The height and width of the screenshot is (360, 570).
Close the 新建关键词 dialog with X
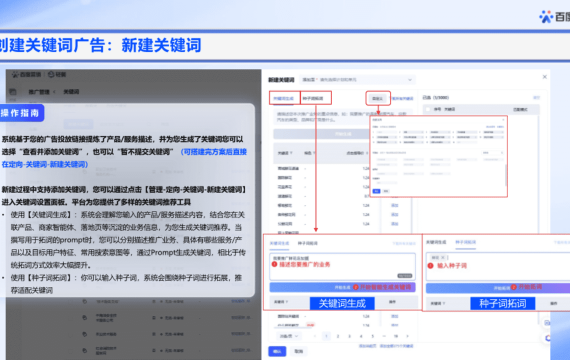[x=545, y=77]
